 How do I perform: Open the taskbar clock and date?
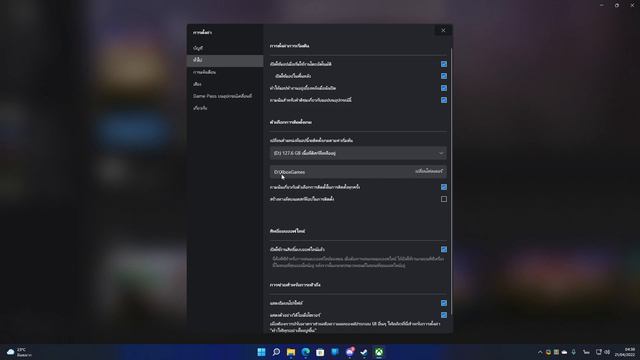625,352
